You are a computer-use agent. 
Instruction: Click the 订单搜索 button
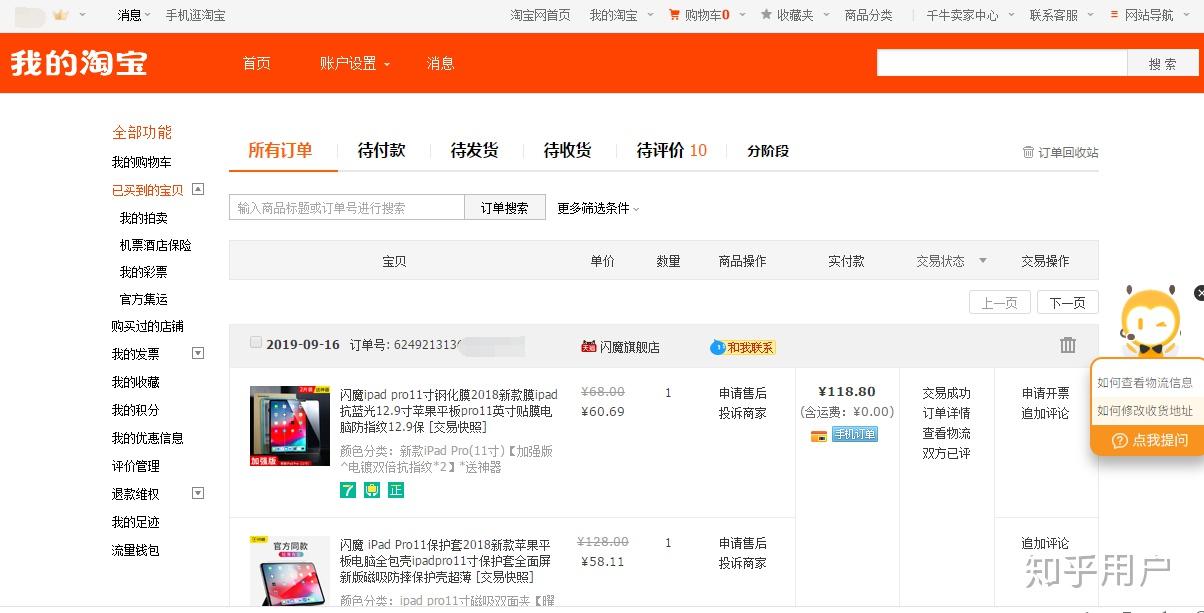(x=505, y=208)
